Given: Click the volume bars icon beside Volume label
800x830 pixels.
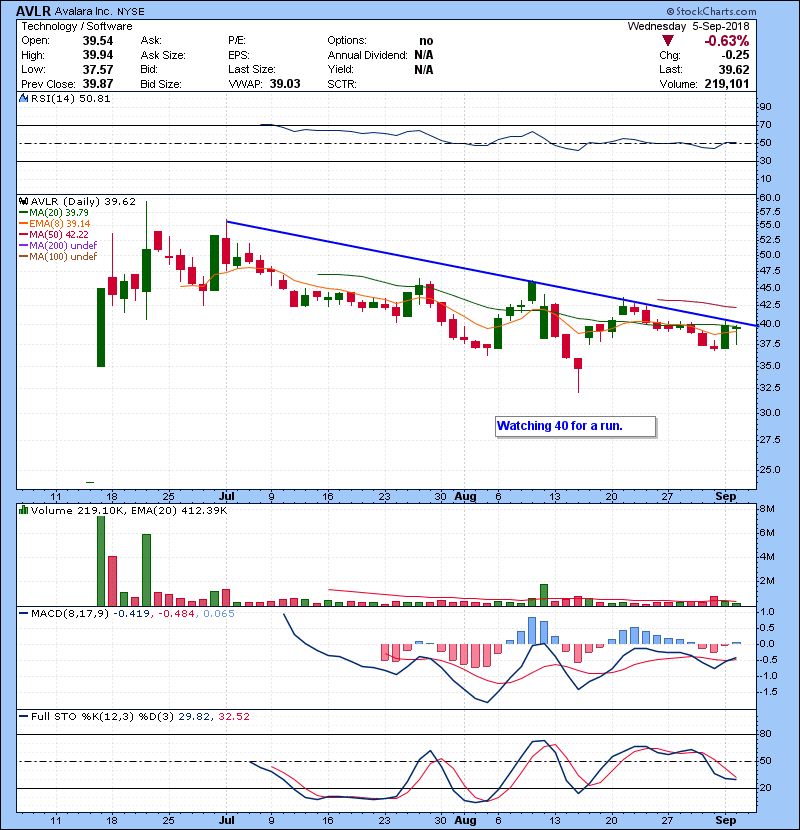Looking at the screenshot, I should pos(23,510).
